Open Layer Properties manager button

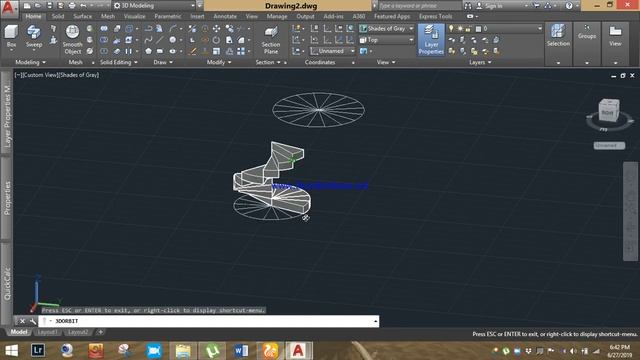click(x=431, y=39)
